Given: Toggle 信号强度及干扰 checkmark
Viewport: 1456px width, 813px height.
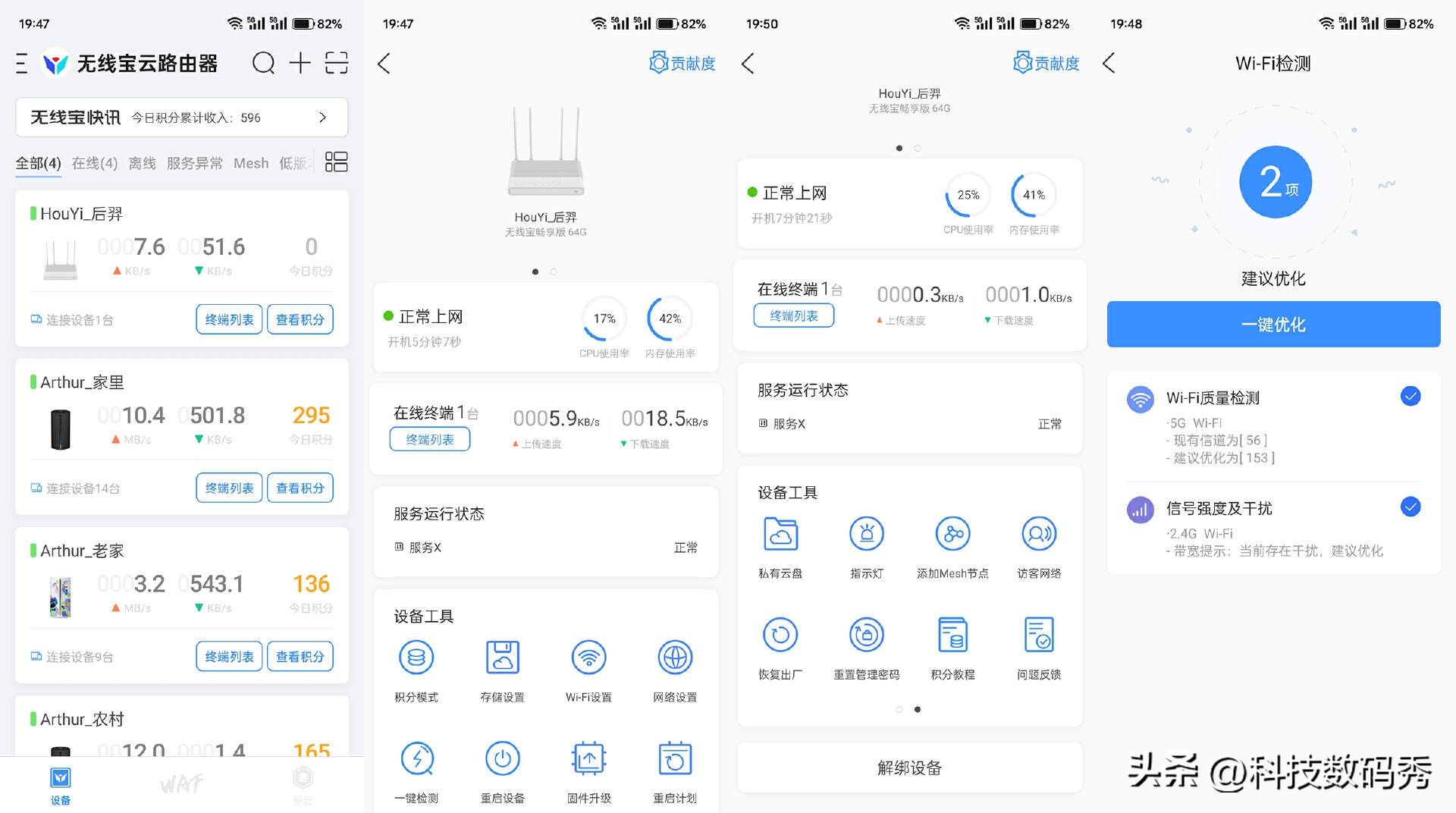Looking at the screenshot, I should tap(1410, 507).
